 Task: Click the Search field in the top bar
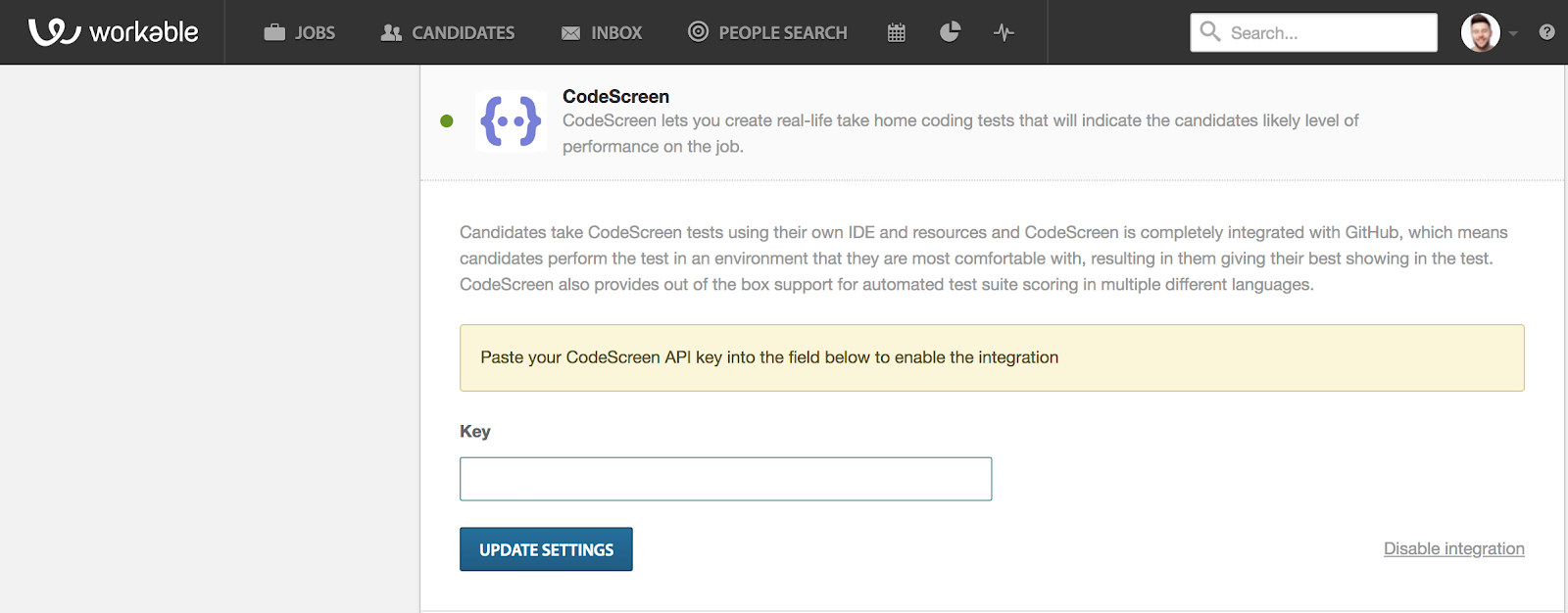click(x=1313, y=31)
